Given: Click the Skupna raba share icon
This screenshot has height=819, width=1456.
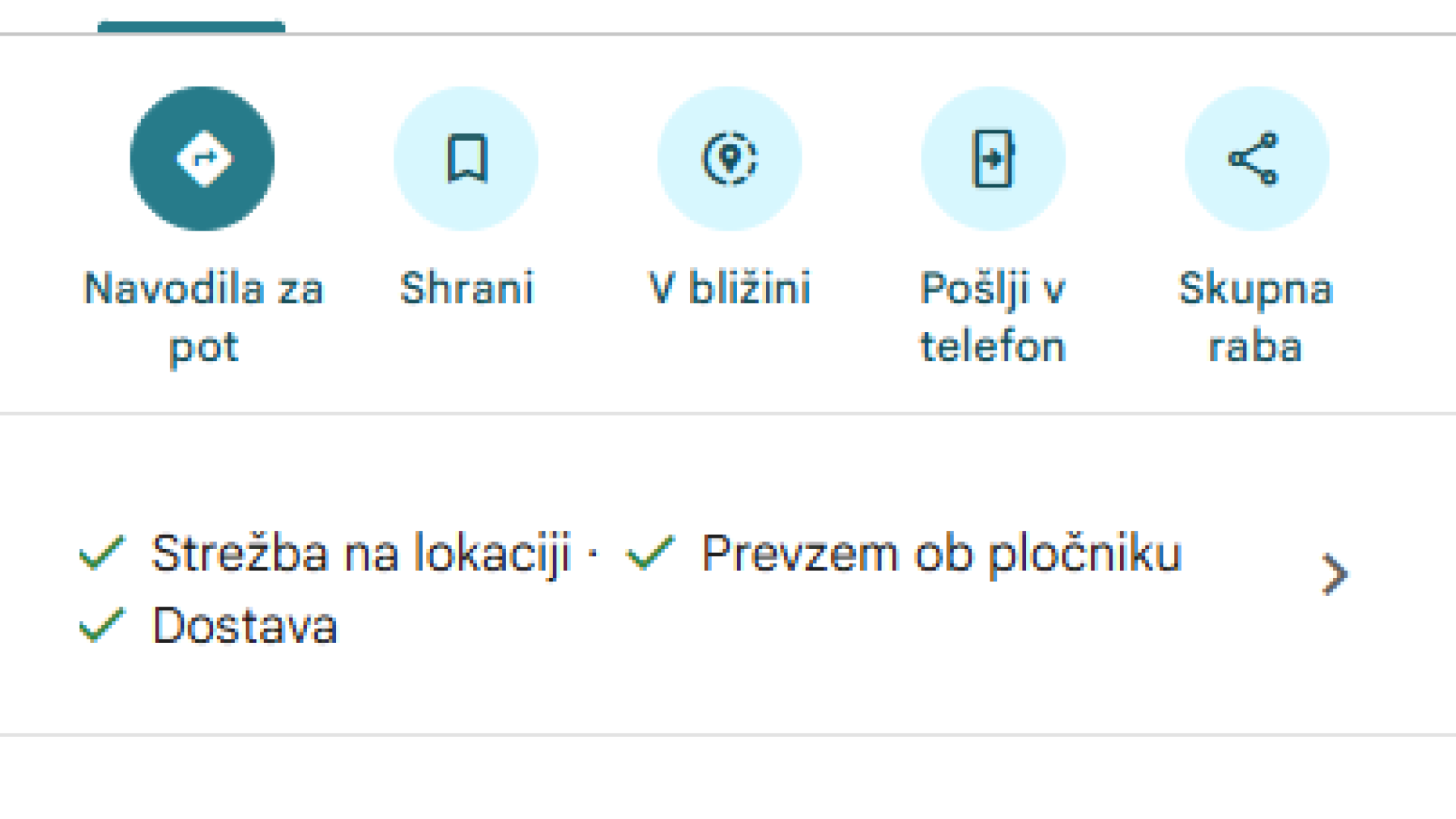Looking at the screenshot, I should pyautogui.click(x=1257, y=158).
